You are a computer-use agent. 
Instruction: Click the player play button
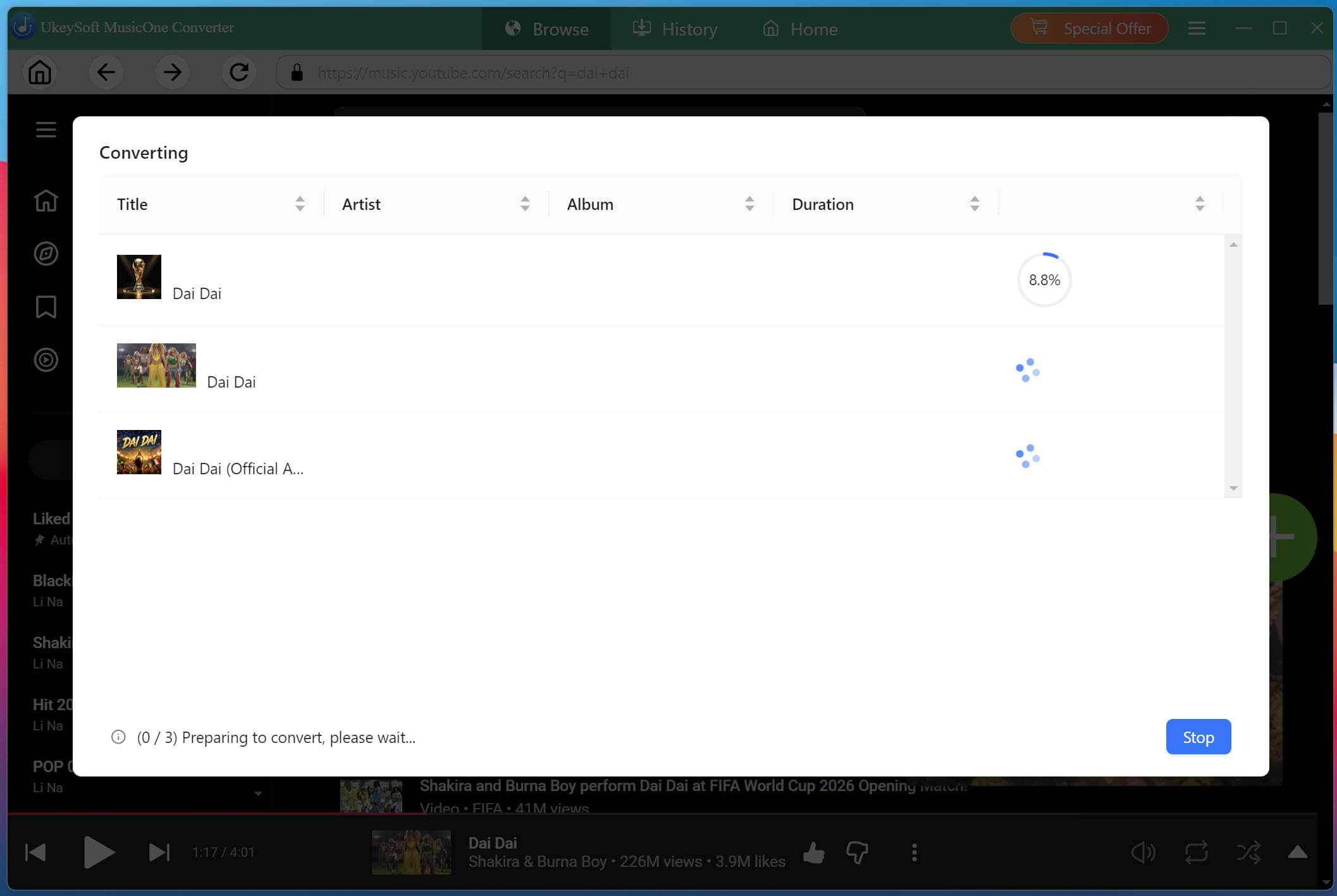(99, 852)
